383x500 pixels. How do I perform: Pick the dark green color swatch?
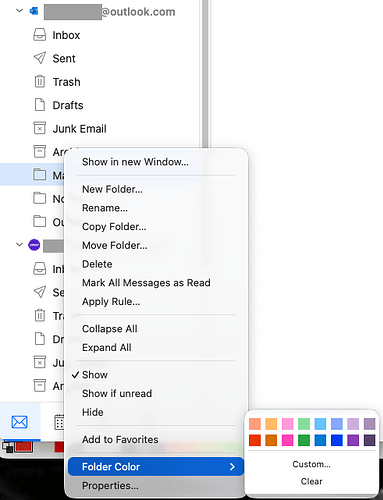pyautogui.click(x=304, y=440)
